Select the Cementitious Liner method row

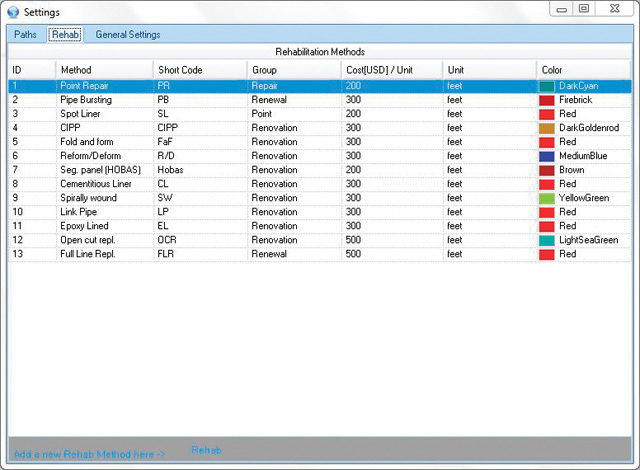click(95, 185)
